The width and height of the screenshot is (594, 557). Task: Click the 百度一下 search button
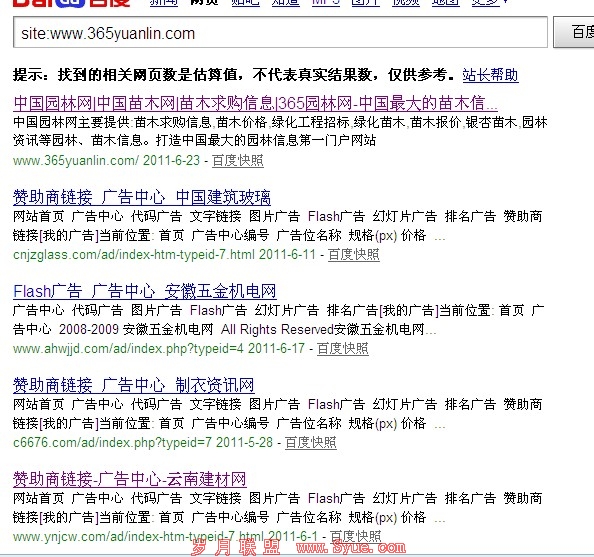[x=574, y=32]
